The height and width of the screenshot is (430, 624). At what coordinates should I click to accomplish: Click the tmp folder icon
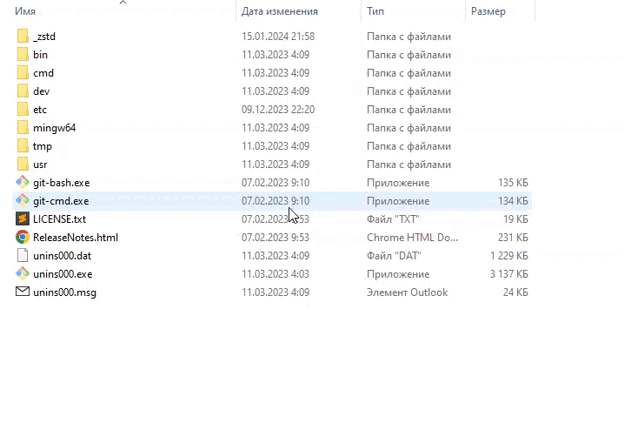pos(23,146)
